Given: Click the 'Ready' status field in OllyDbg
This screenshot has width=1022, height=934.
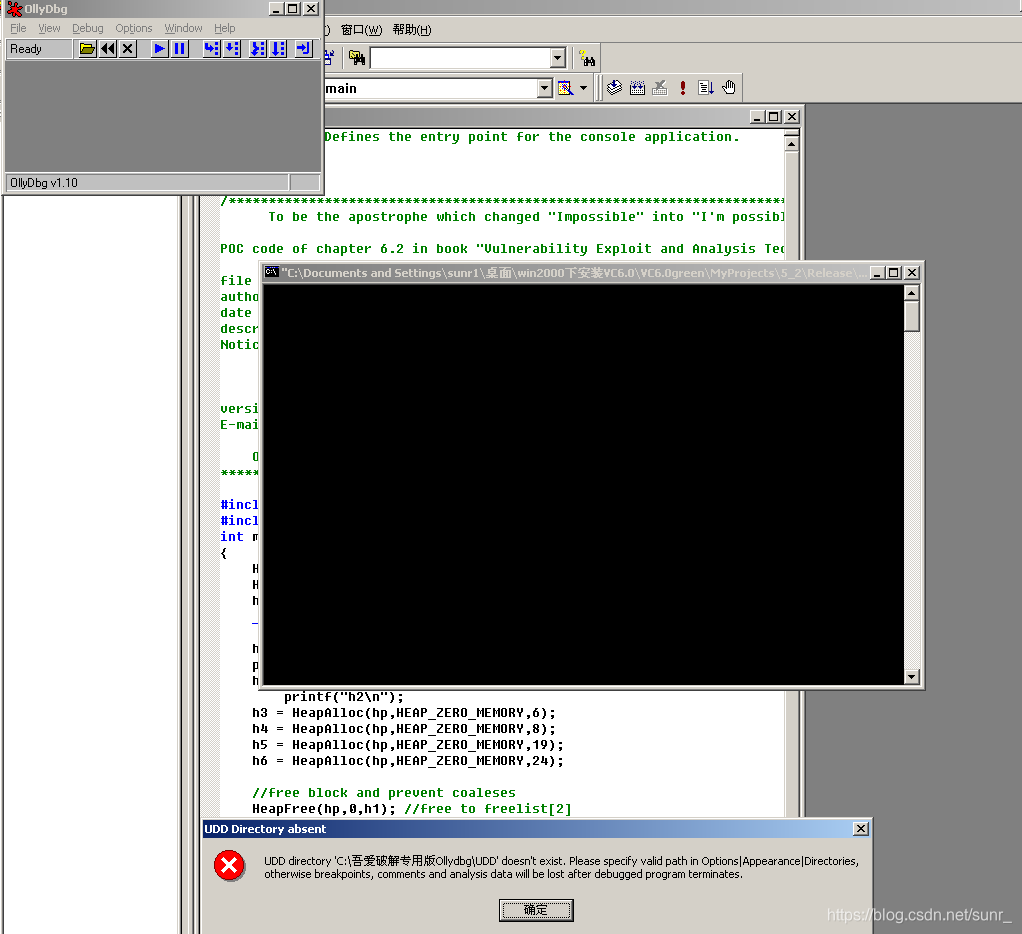Looking at the screenshot, I should tap(39, 49).
